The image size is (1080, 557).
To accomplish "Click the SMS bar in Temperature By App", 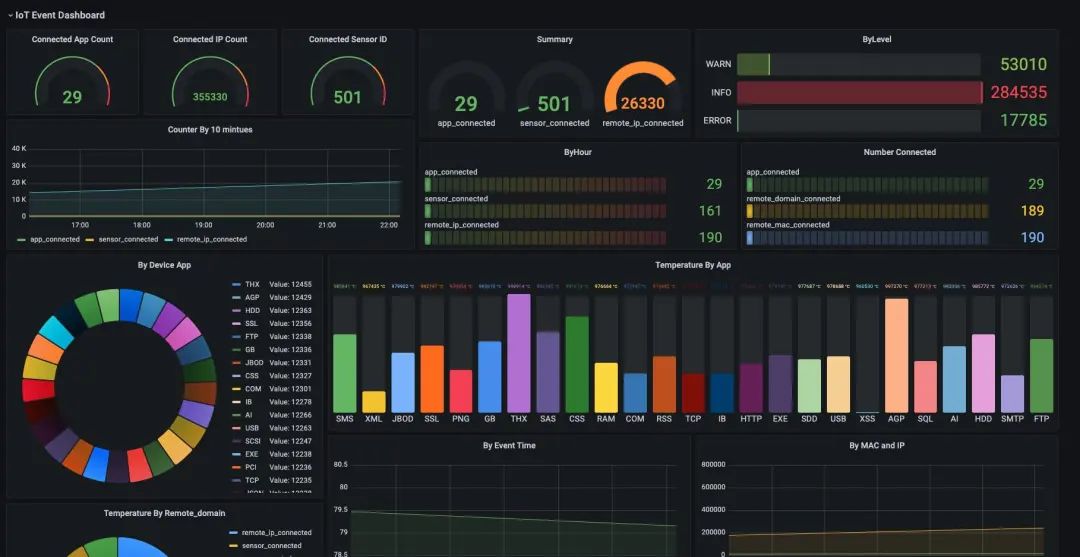I will [344, 373].
